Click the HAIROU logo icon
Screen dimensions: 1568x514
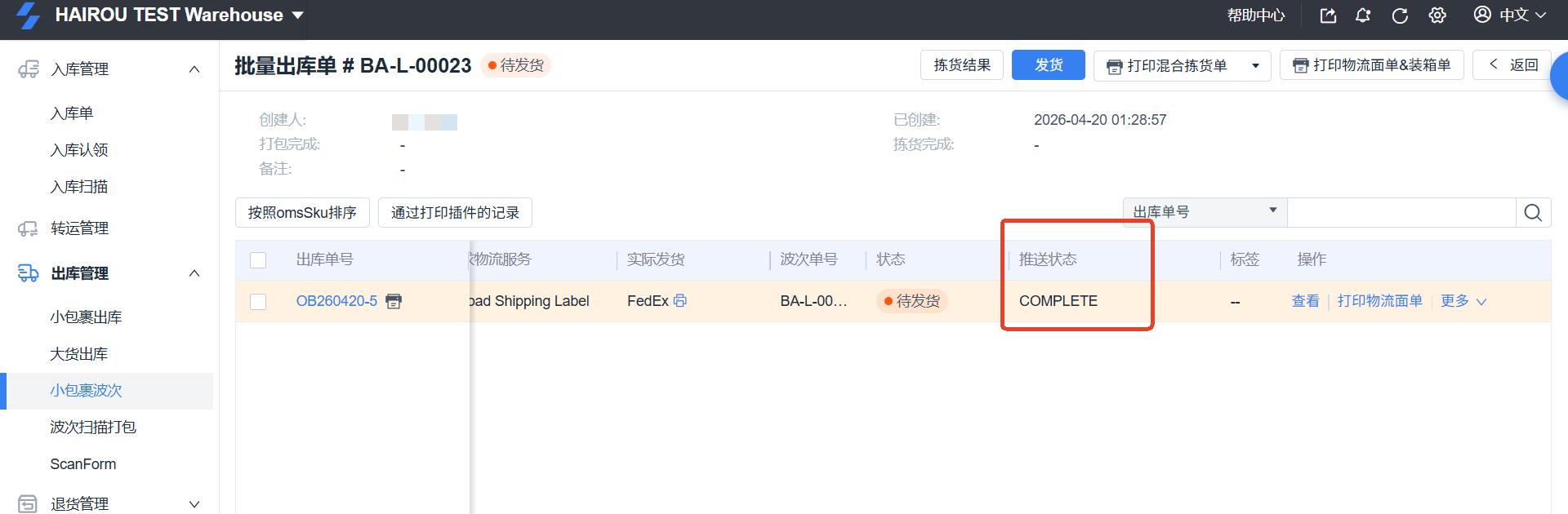pyautogui.click(x=29, y=16)
